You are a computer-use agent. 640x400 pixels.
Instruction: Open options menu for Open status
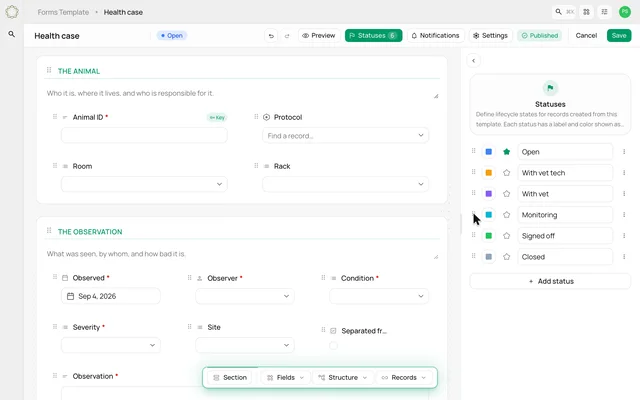tap(624, 152)
